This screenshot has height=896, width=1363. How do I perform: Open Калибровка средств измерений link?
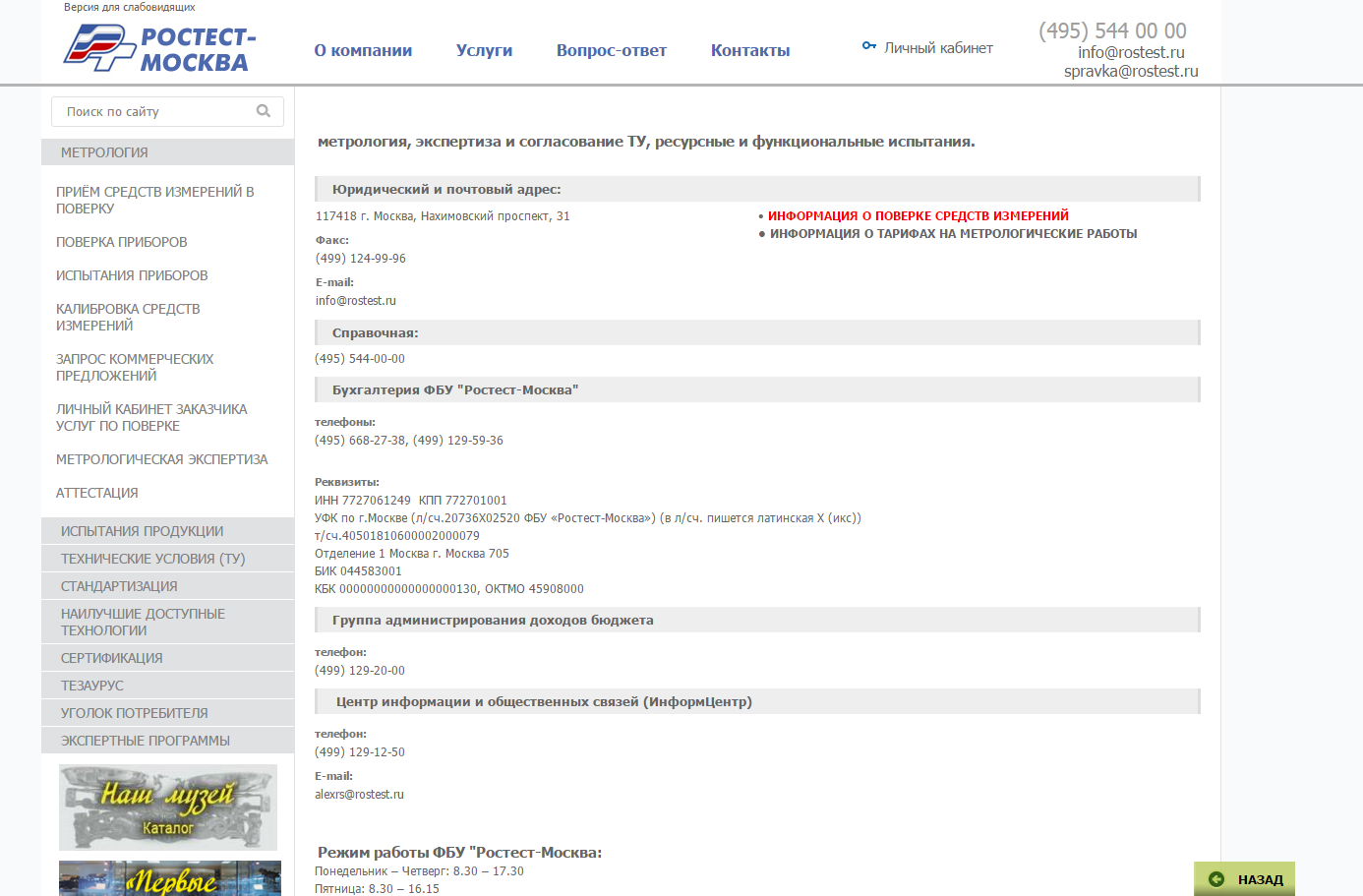(x=128, y=317)
